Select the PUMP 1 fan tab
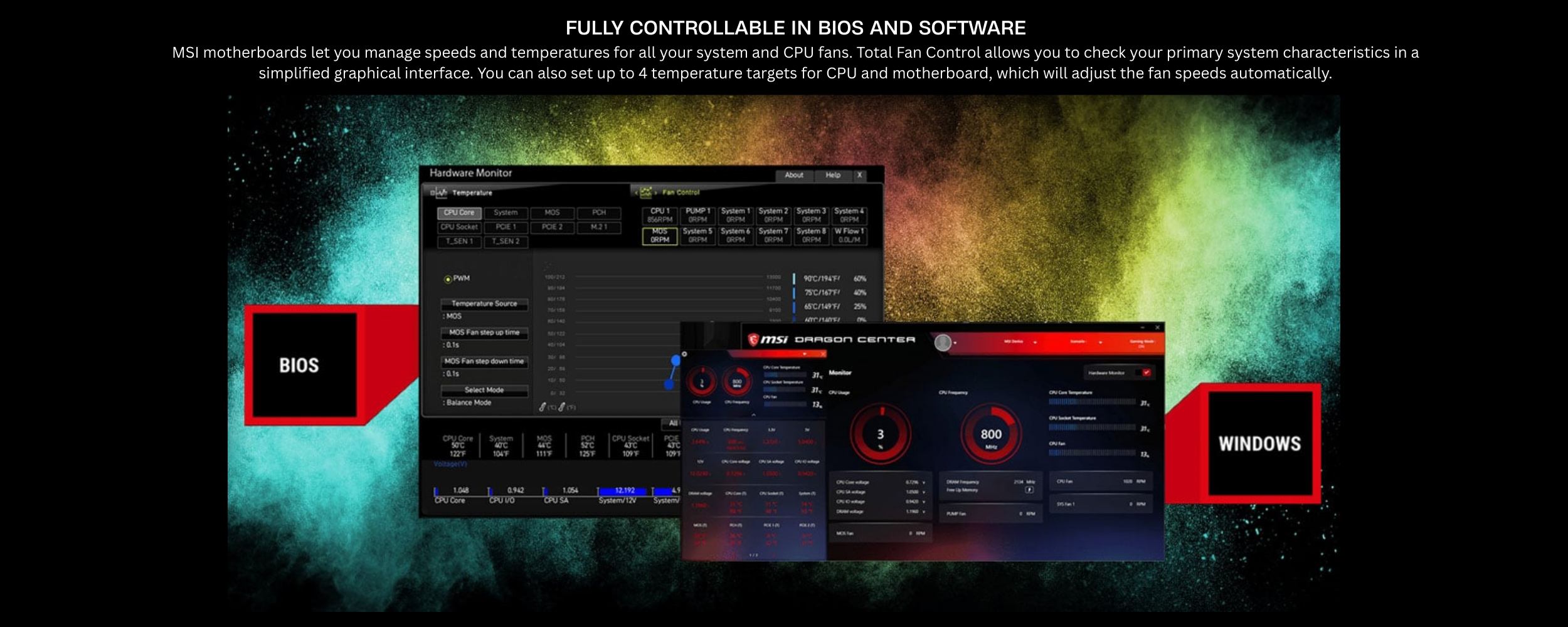The height and width of the screenshot is (627, 1568). click(698, 215)
